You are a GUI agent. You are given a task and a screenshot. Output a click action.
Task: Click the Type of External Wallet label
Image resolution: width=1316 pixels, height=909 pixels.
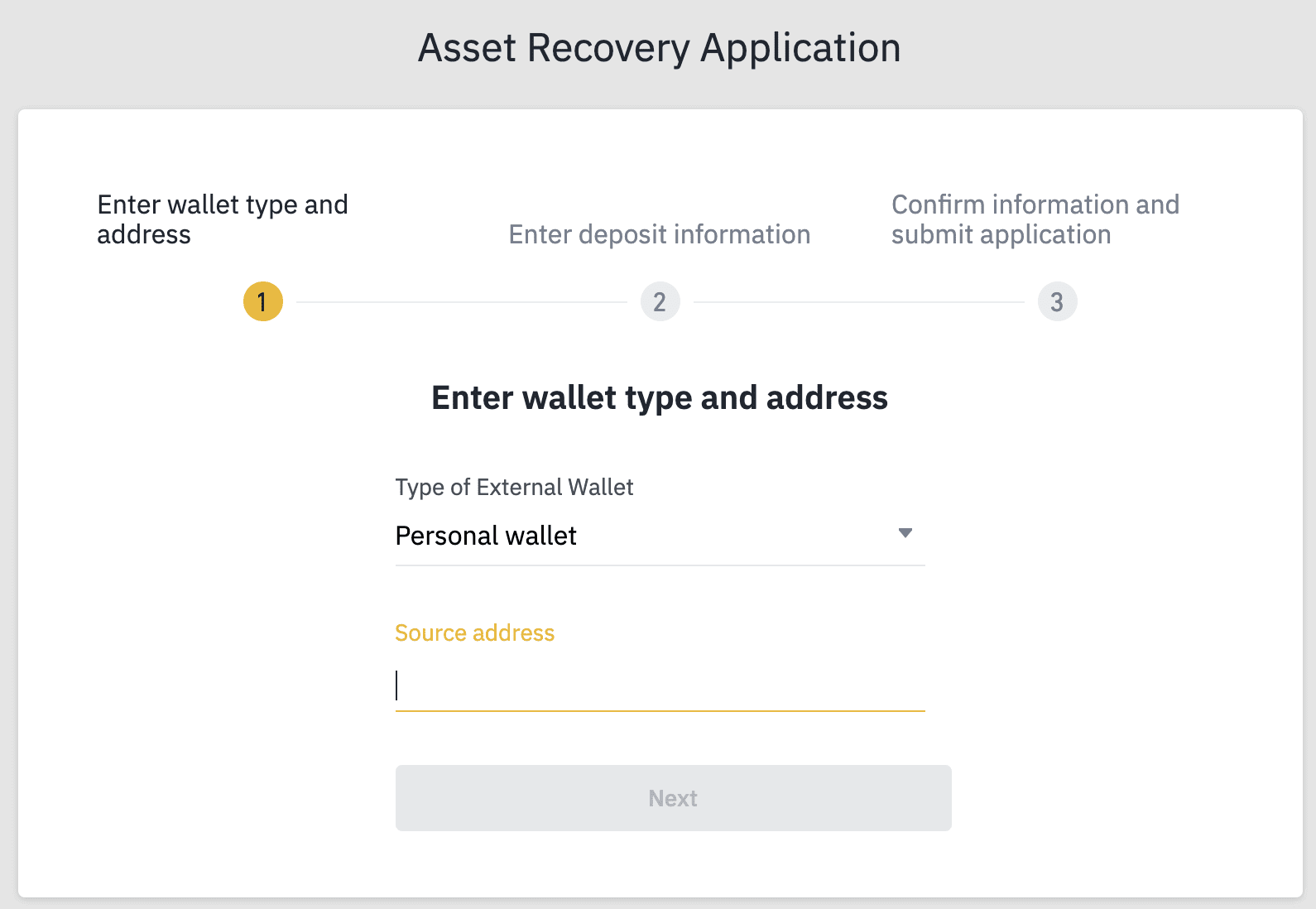coord(514,487)
